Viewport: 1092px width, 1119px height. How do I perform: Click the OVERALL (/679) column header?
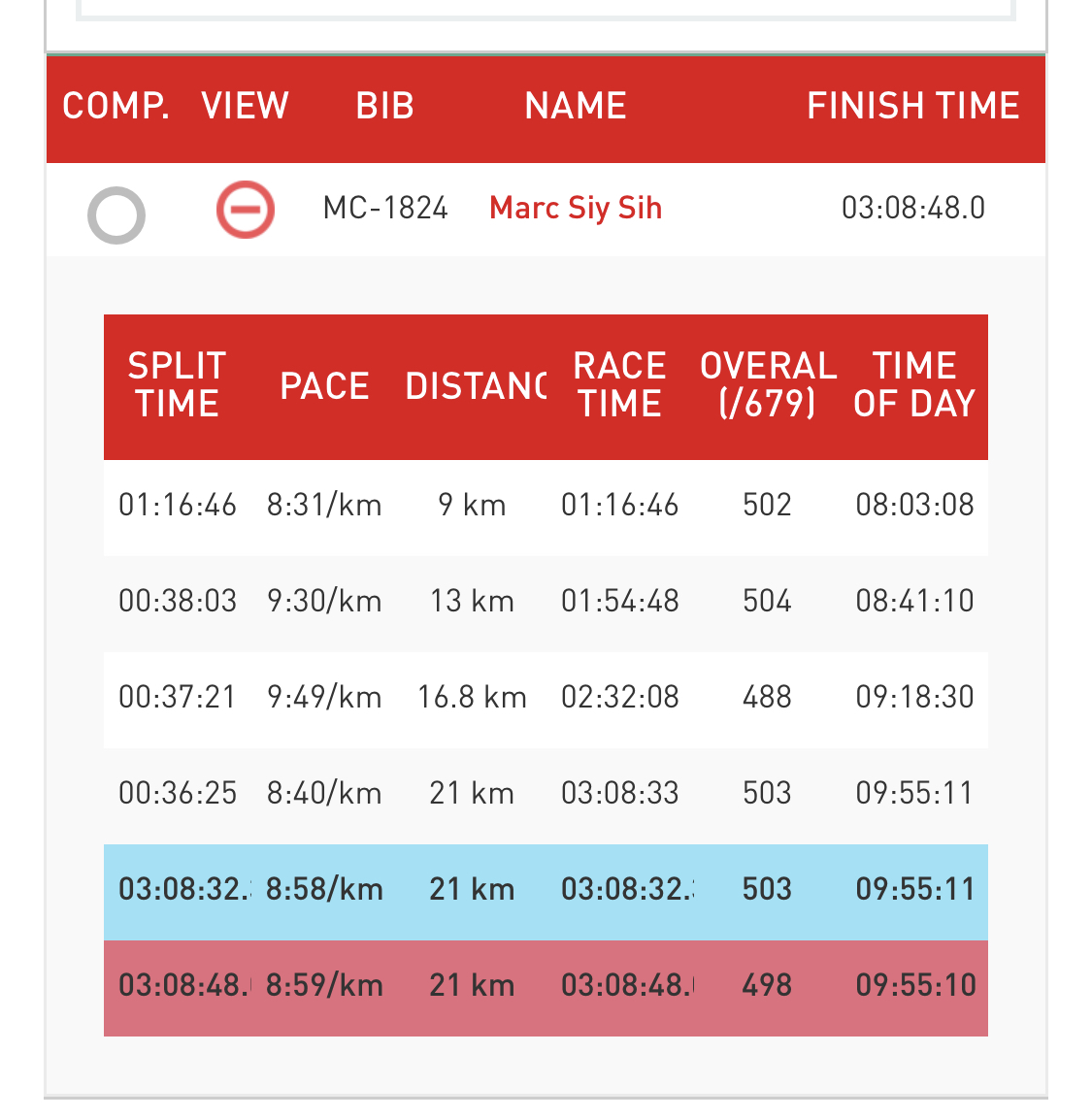768,385
